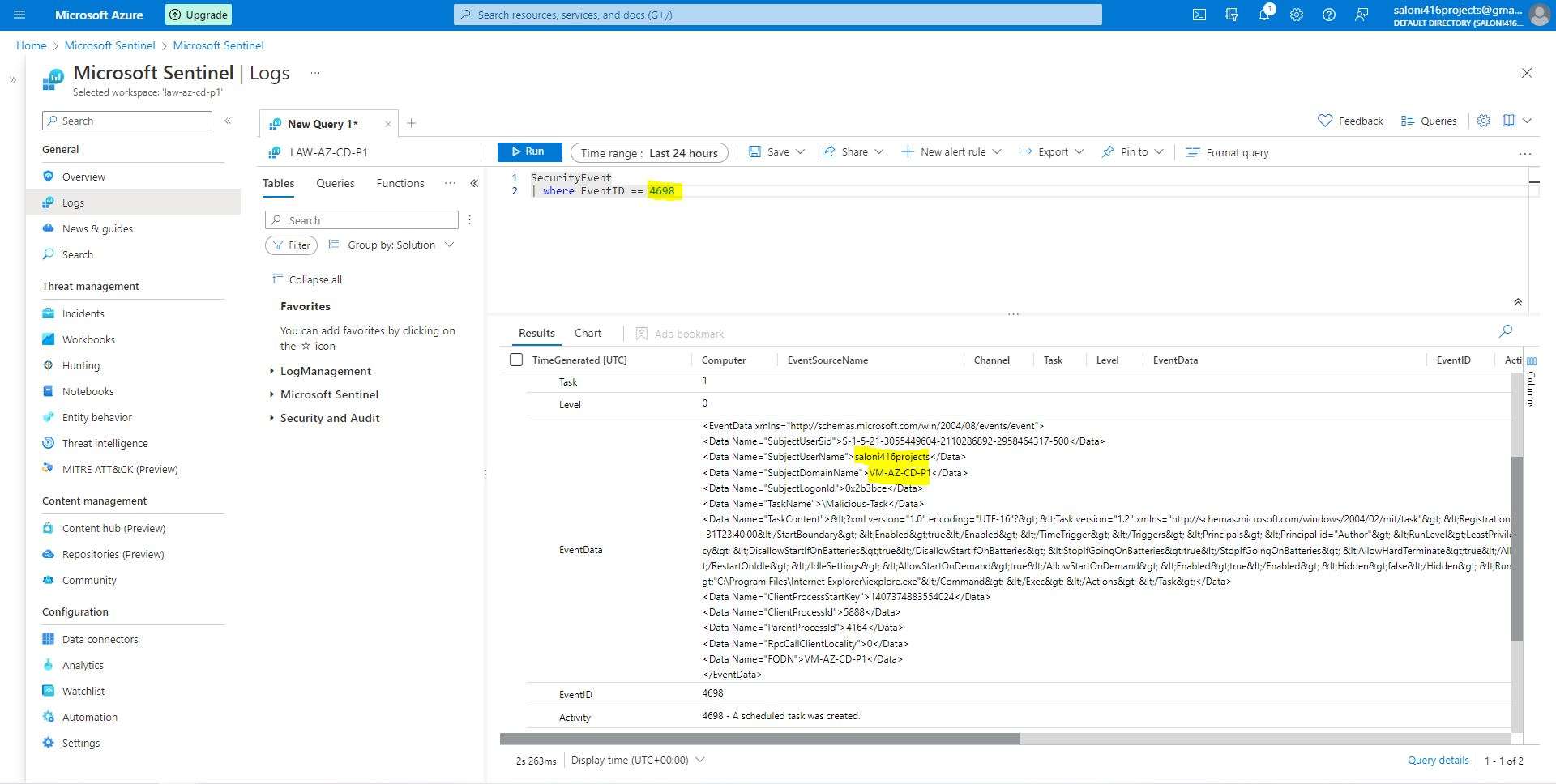
Task: Expand the Security and Audit group
Action: click(x=329, y=418)
